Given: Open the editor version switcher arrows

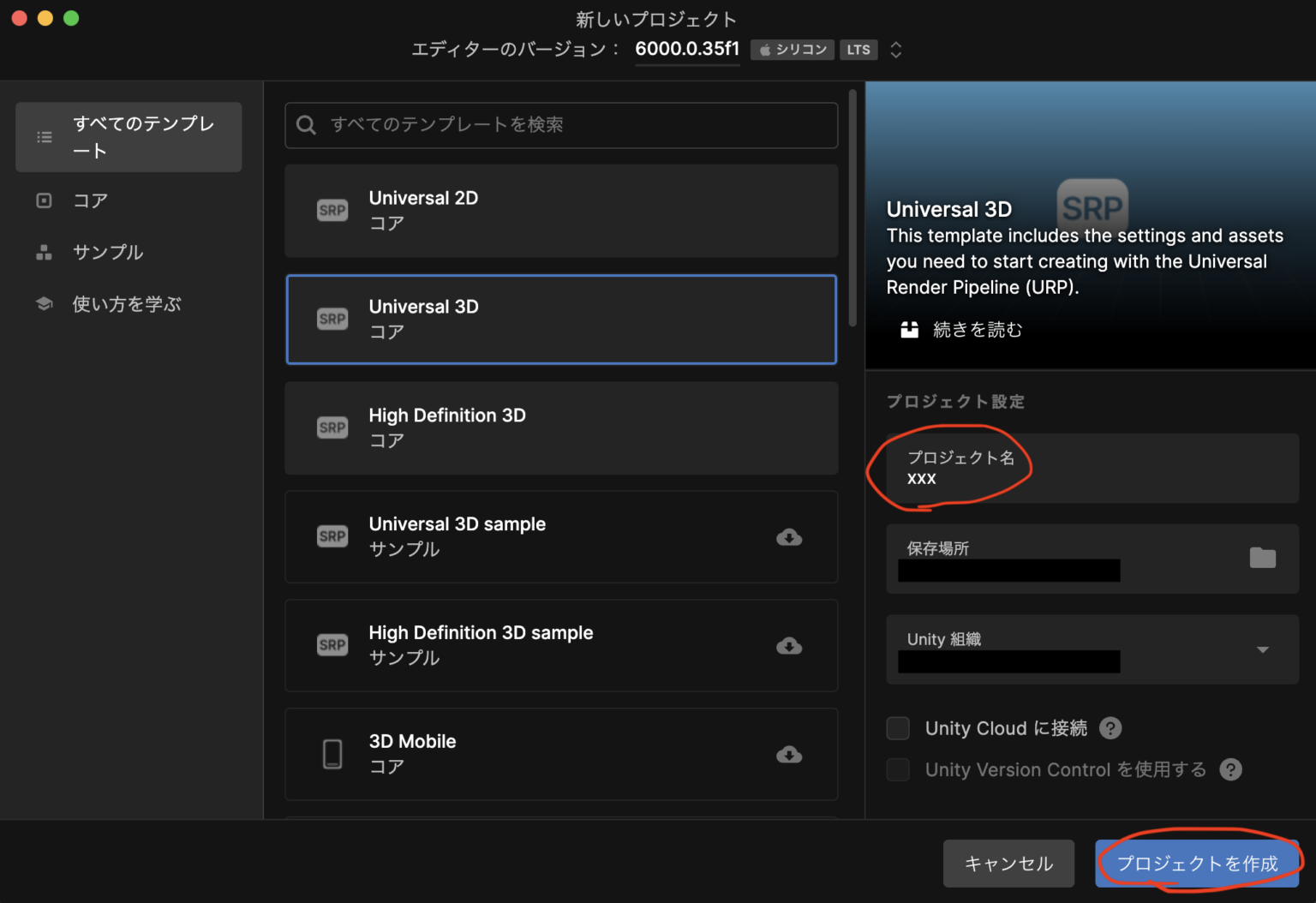Looking at the screenshot, I should click(895, 50).
